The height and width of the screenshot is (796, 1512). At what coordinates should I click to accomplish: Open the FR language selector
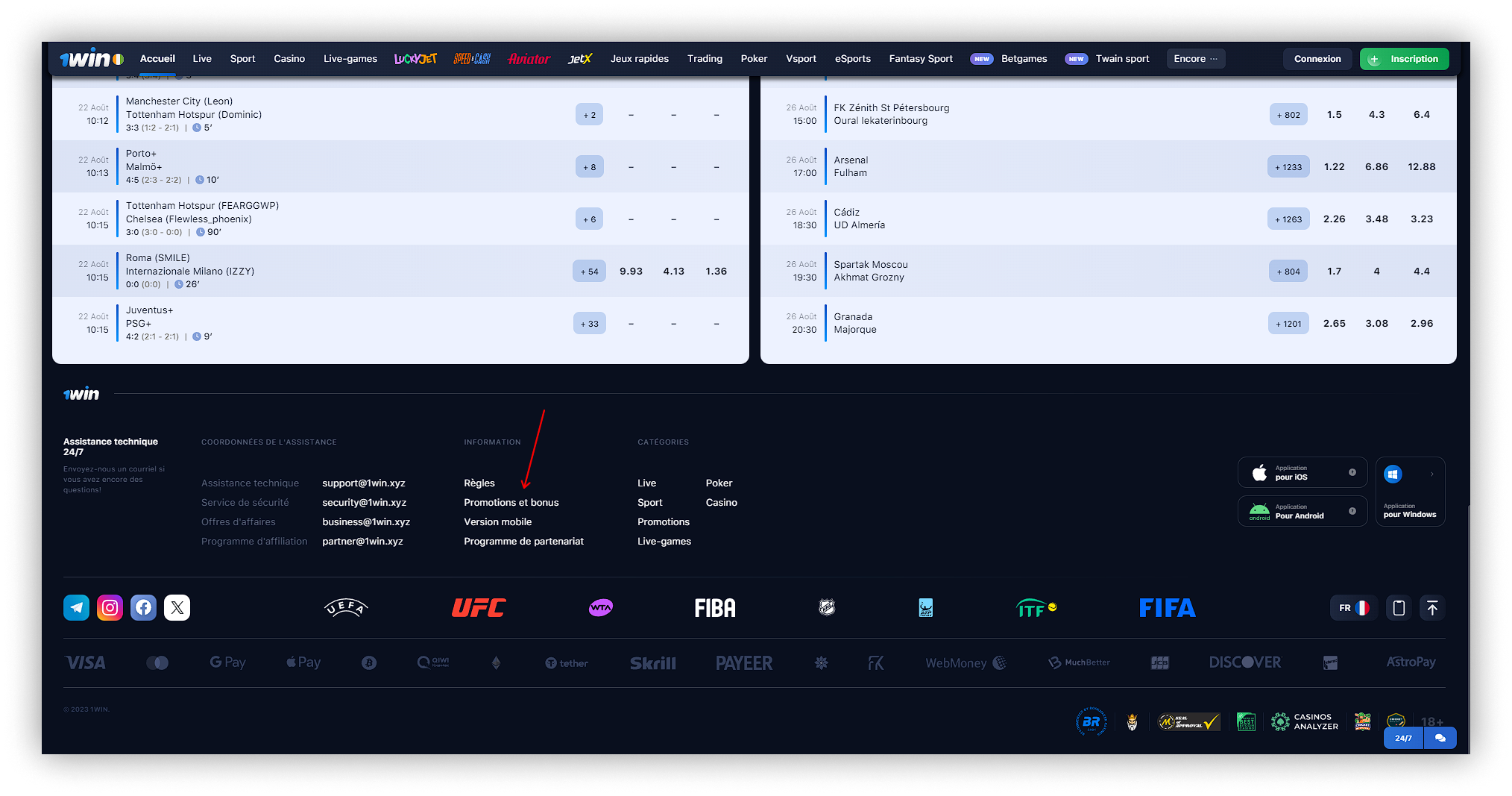1353,608
